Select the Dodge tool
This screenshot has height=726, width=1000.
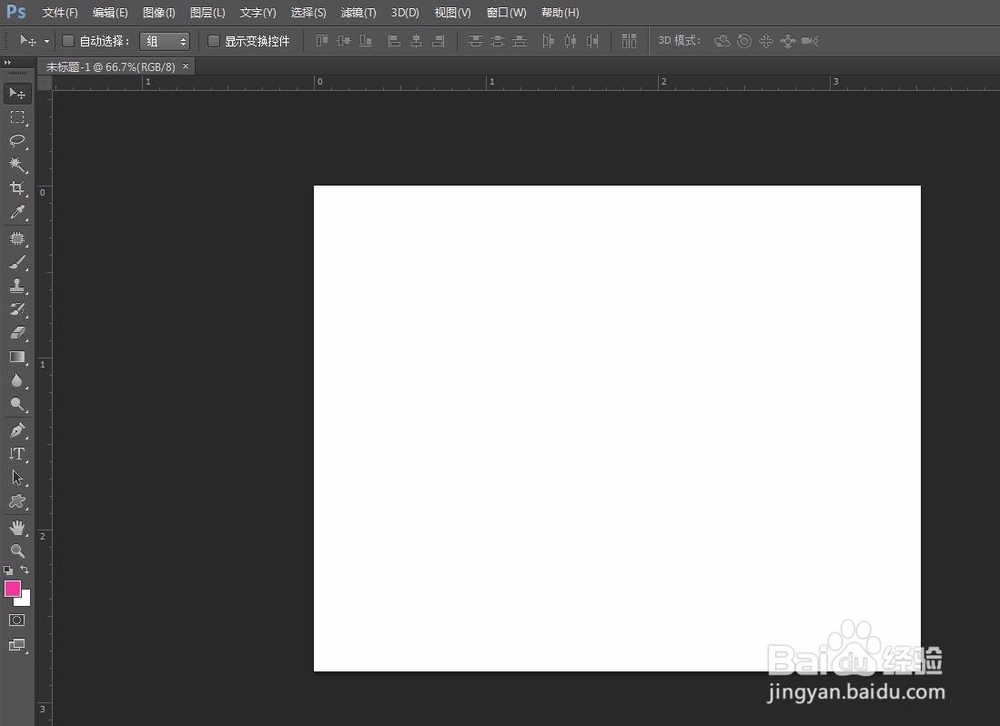coord(17,404)
